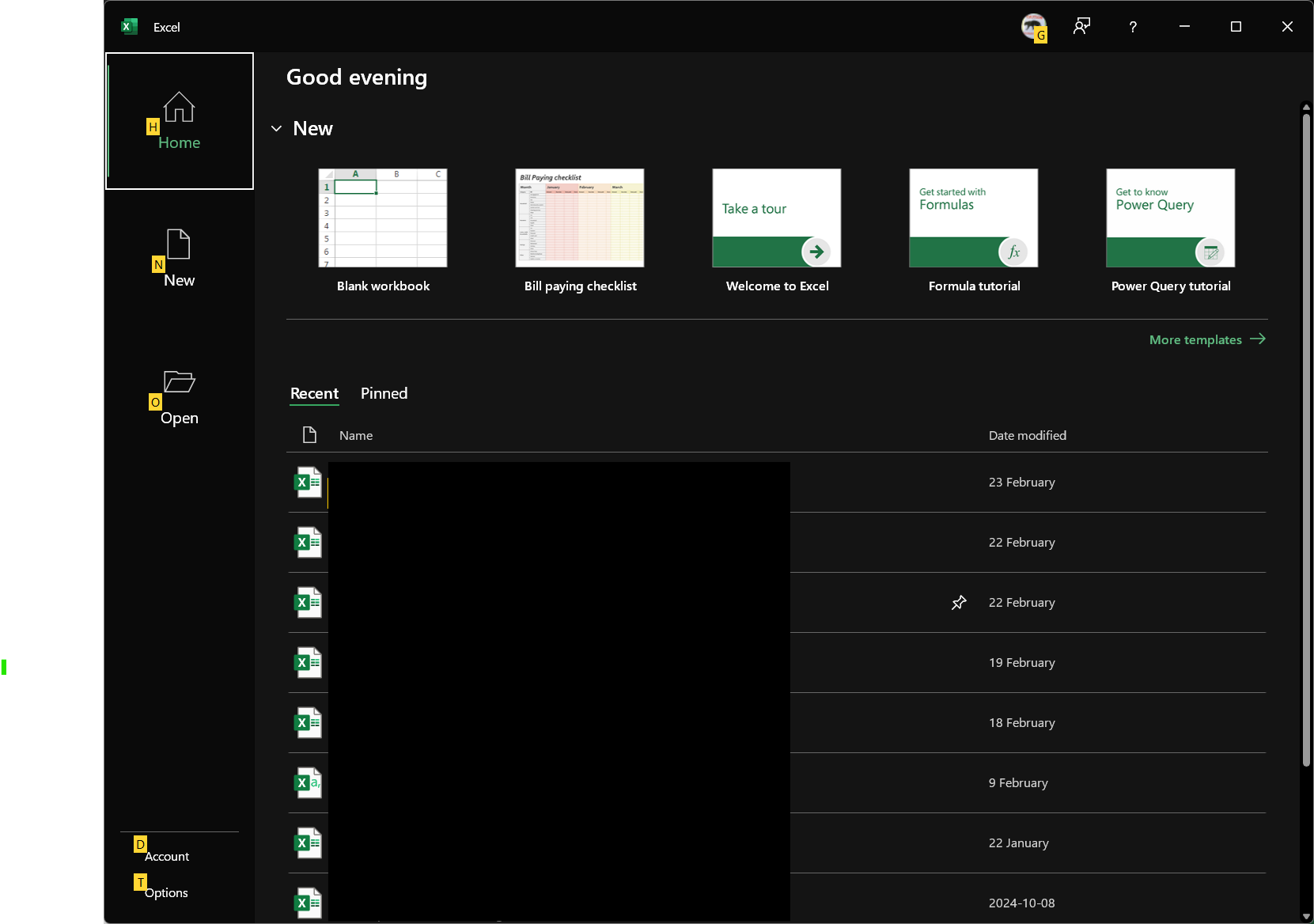Switch to the Pinned tab
The height and width of the screenshot is (924, 1314).
pos(384,393)
